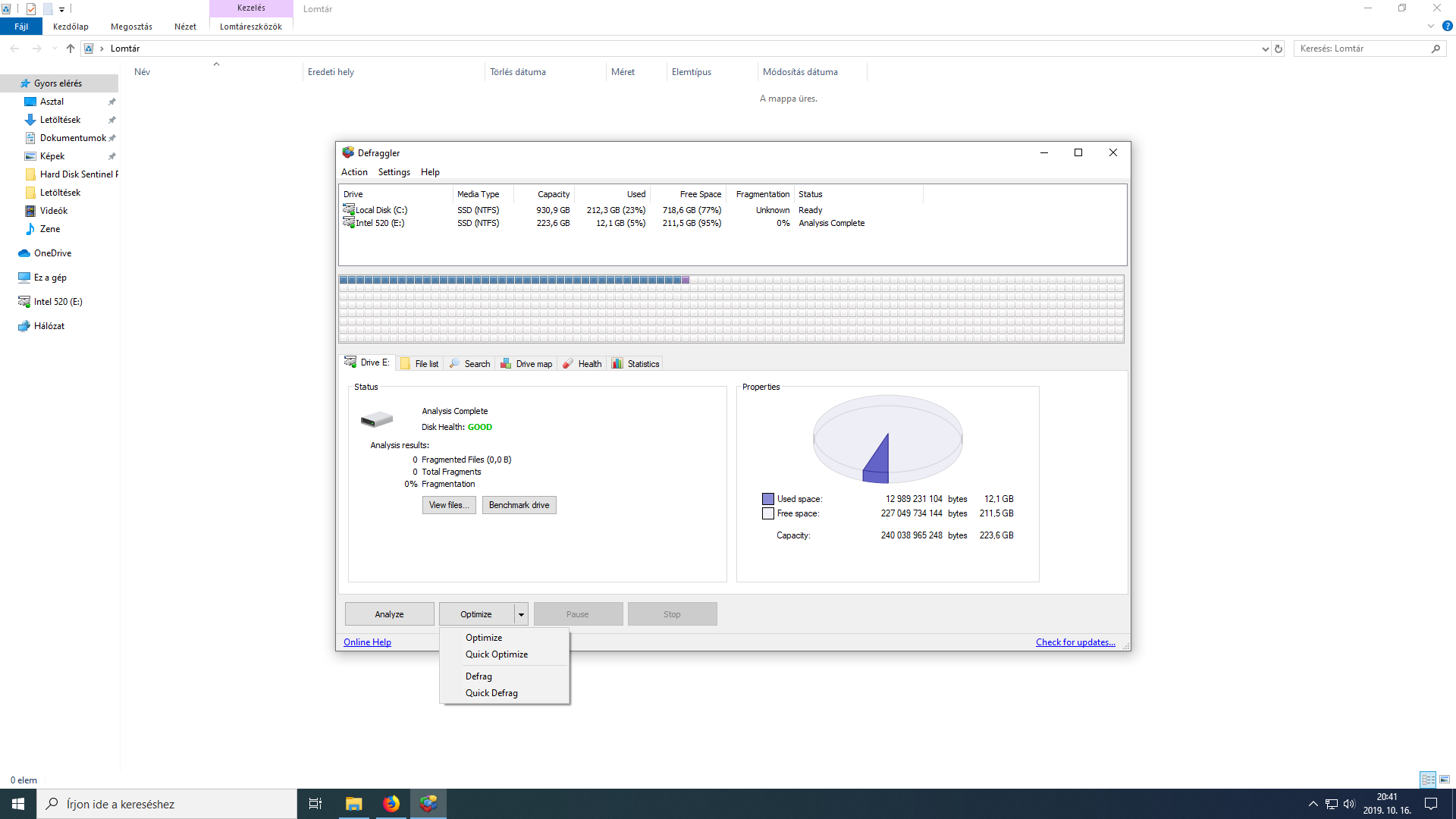
Task: Open Zene music folder in sidebar
Action: (50, 229)
